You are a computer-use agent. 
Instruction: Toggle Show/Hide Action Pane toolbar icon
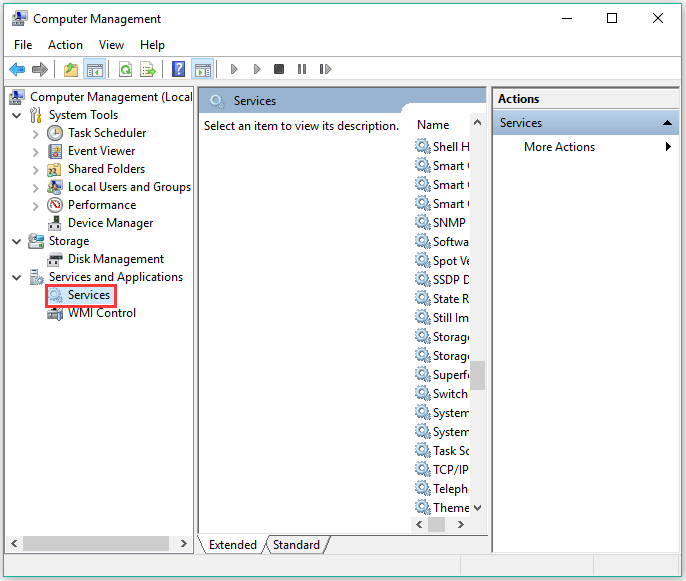[x=203, y=69]
